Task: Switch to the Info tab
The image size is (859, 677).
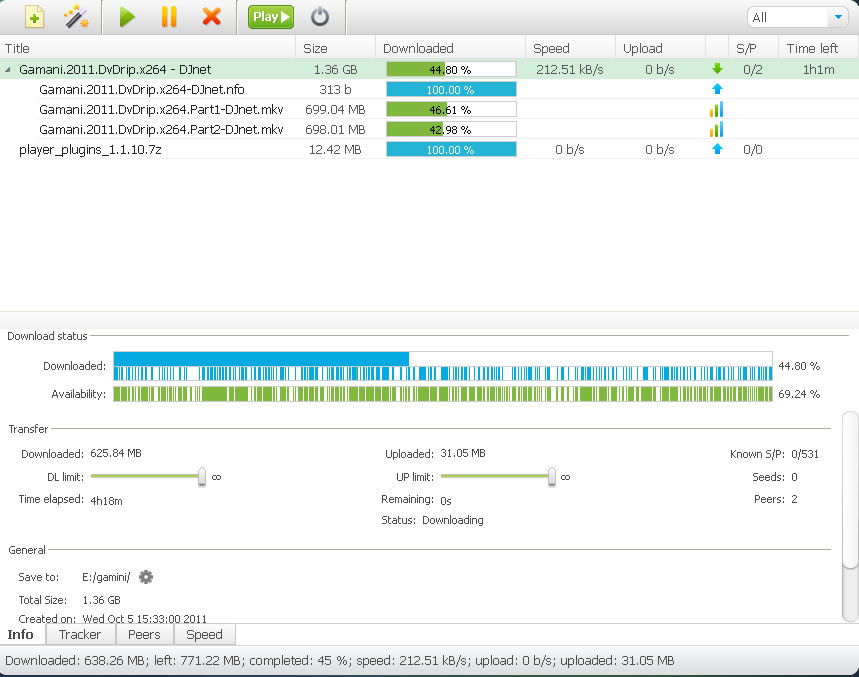Action: point(21,634)
